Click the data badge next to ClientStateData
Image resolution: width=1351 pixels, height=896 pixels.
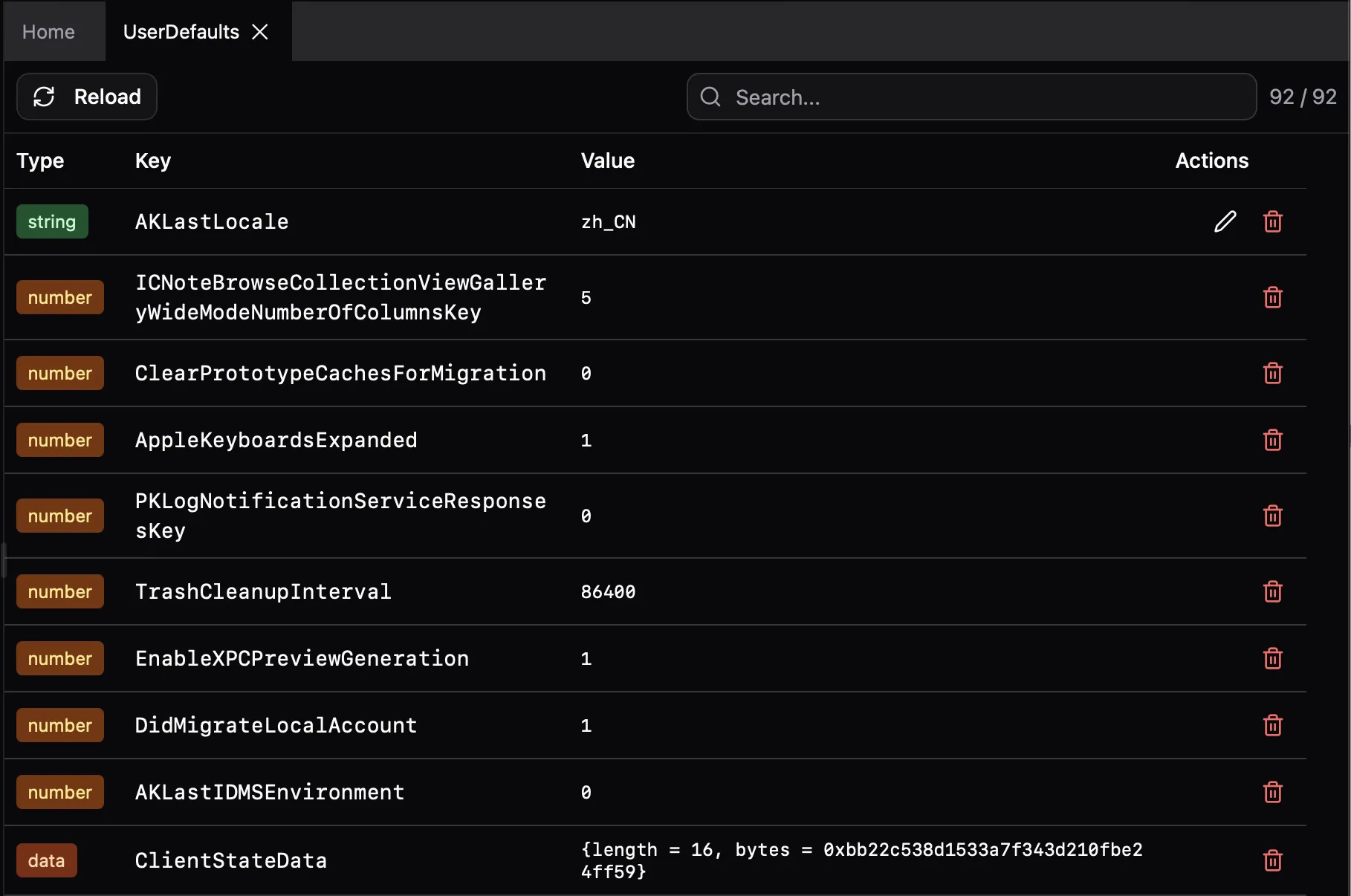click(x=46, y=860)
